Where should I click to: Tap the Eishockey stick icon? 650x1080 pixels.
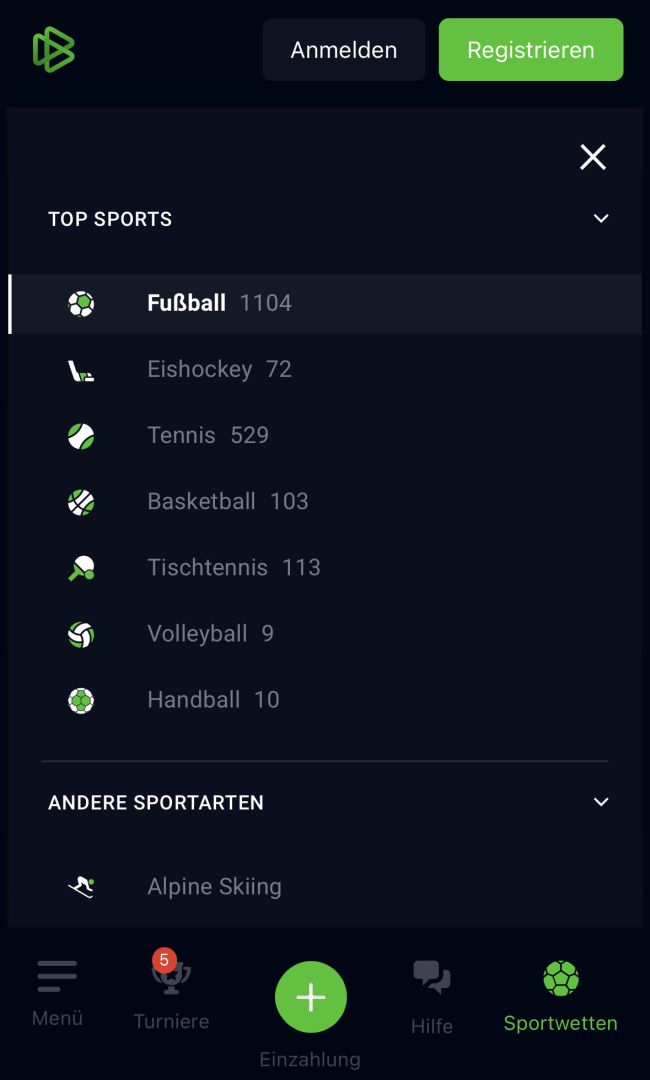click(x=81, y=370)
